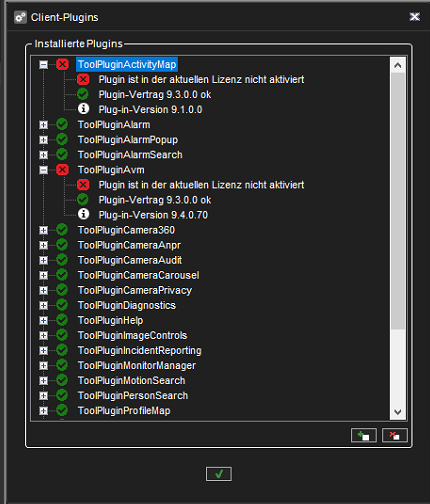Expand the ToolPluginCamera360 node
The image size is (430, 504).
coord(43,230)
